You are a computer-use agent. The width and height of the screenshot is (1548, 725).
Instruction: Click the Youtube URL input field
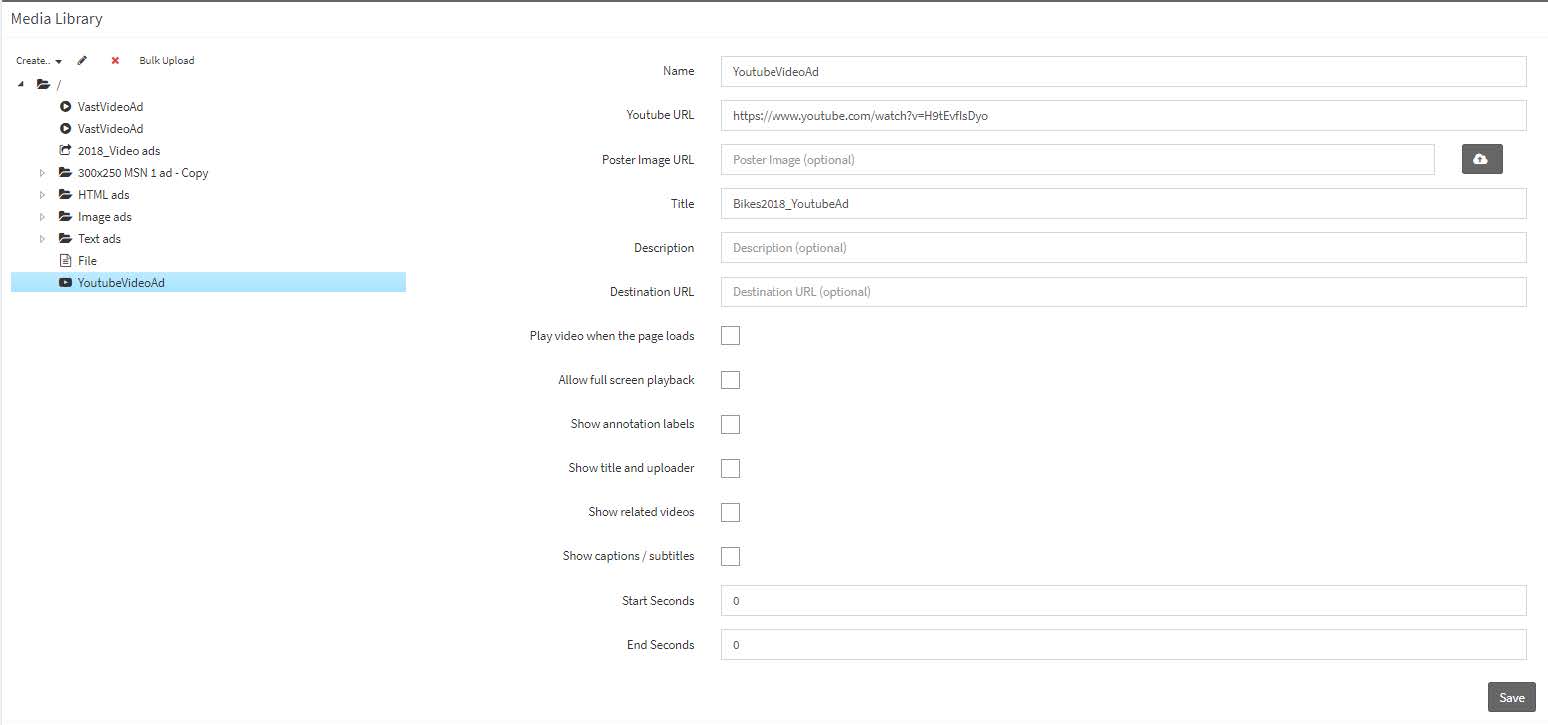pyautogui.click(x=1123, y=116)
